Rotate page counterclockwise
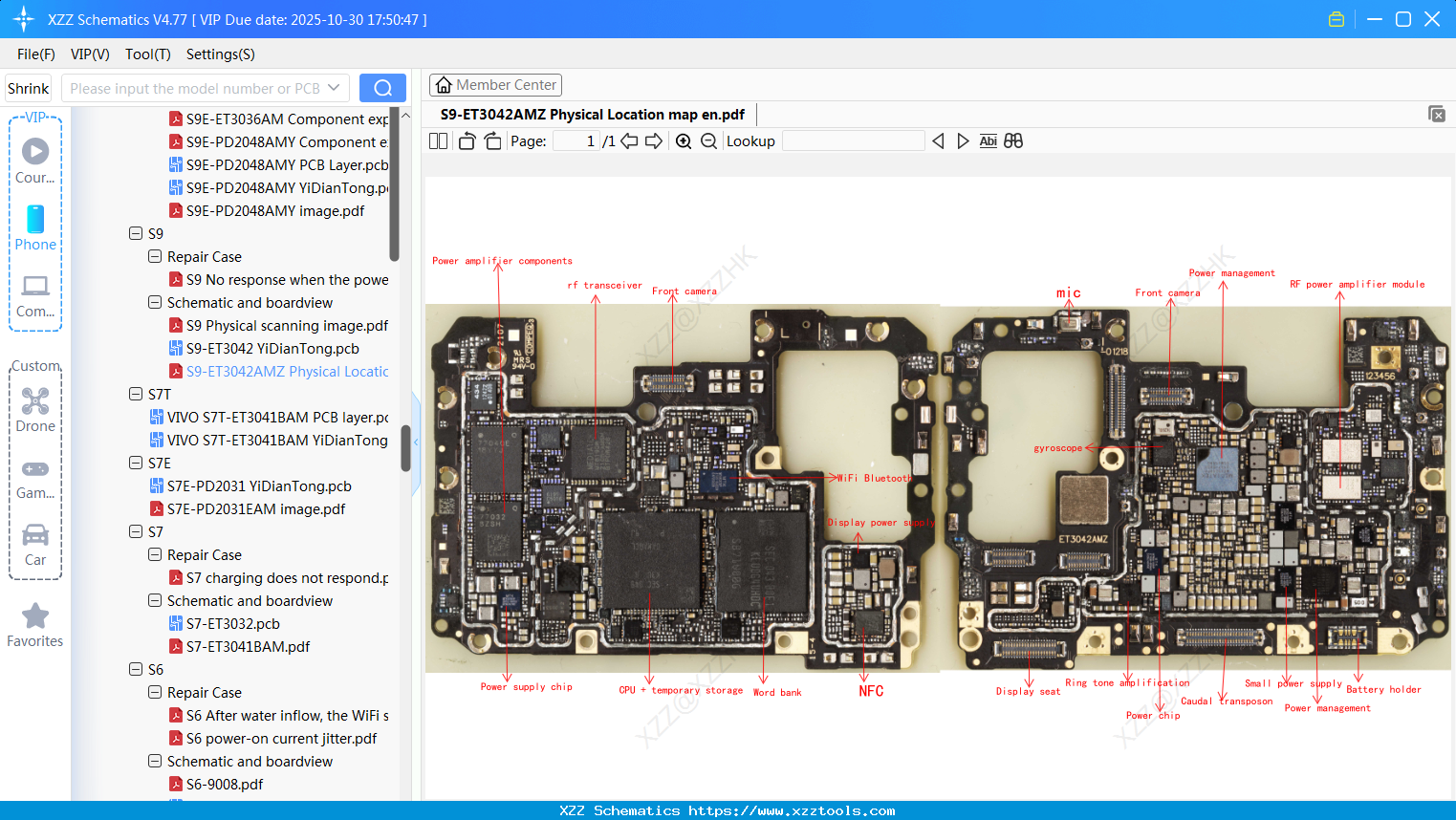 467,141
